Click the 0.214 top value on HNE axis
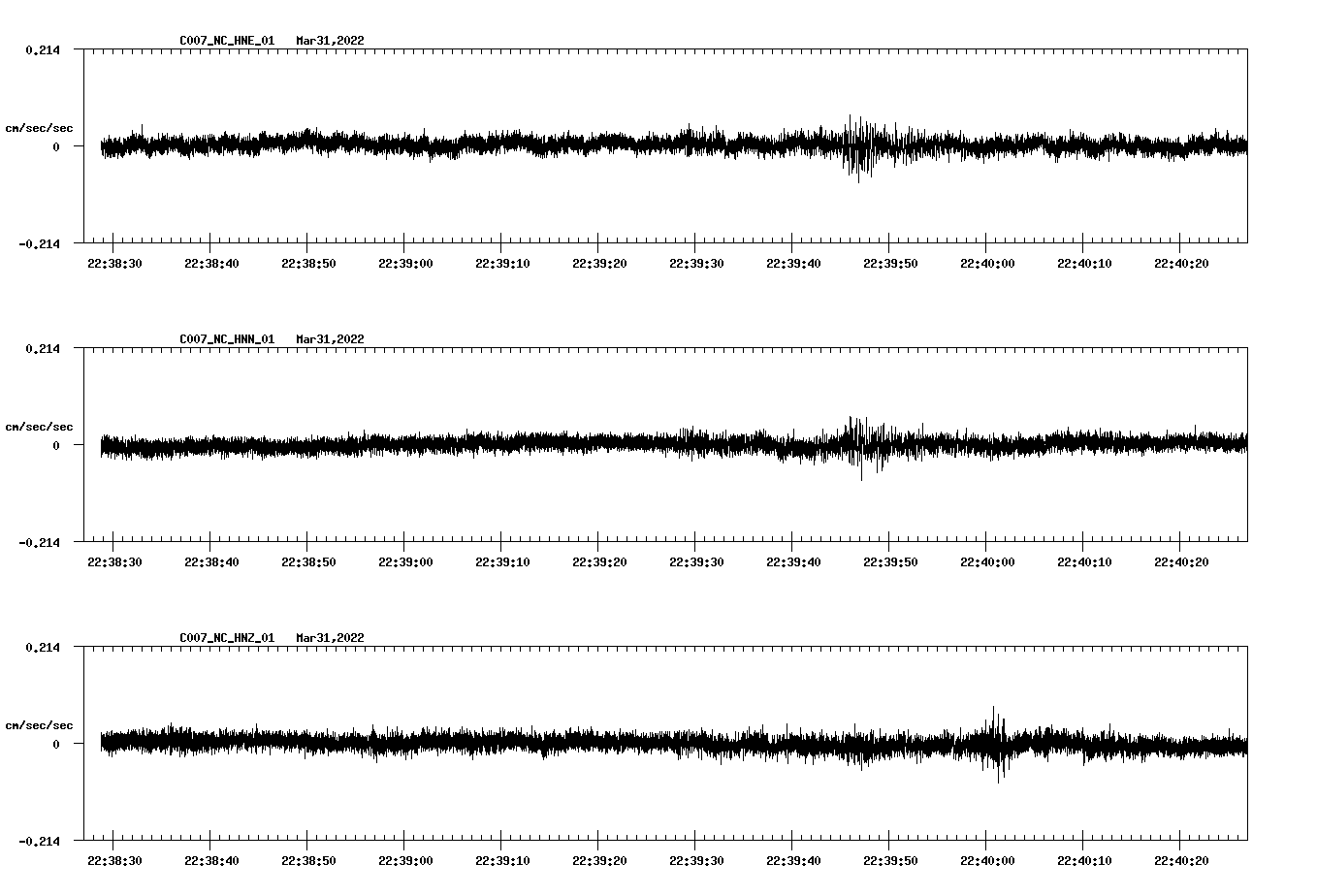Image resolution: width=1317 pixels, height=896 pixels. [x=43, y=50]
